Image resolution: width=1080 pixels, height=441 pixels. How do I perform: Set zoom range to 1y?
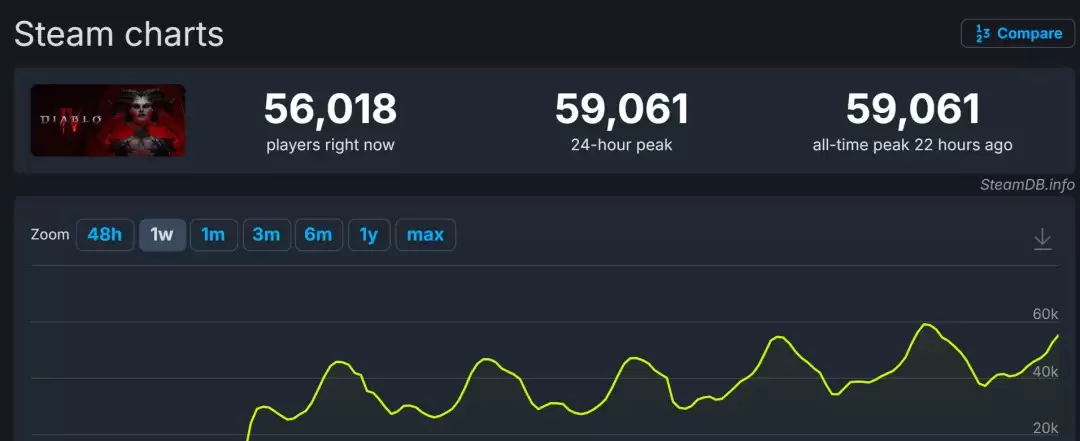(x=369, y=235)
